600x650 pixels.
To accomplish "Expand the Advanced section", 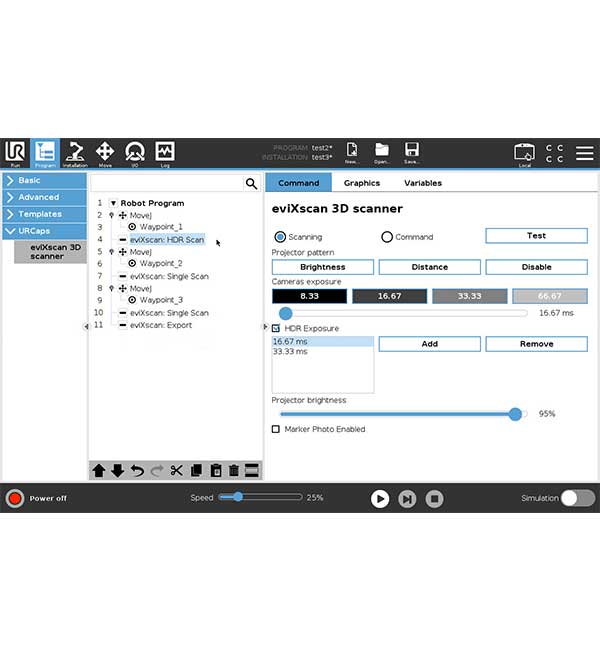I will tap(44, 197).
